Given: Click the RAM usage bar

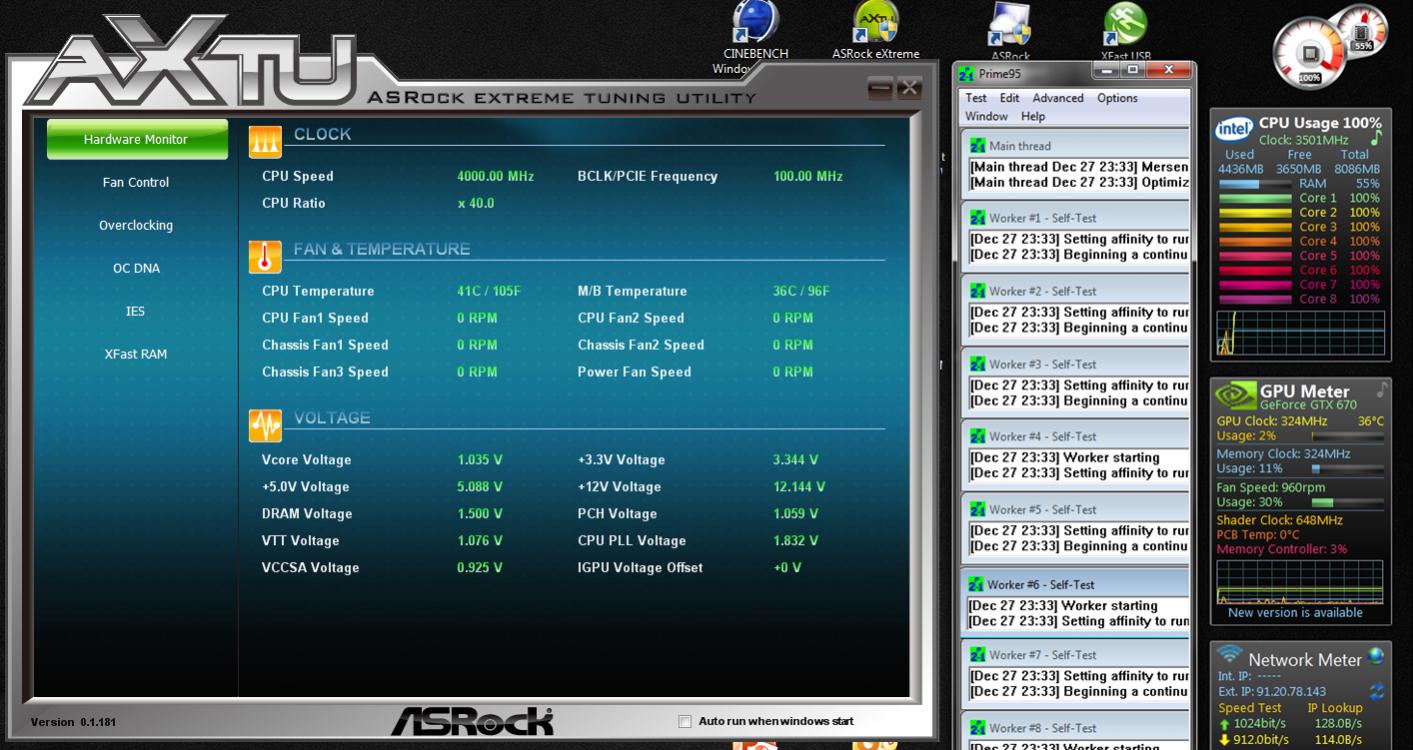Looking at the screenshot, I should click(x=1254, y=184).
